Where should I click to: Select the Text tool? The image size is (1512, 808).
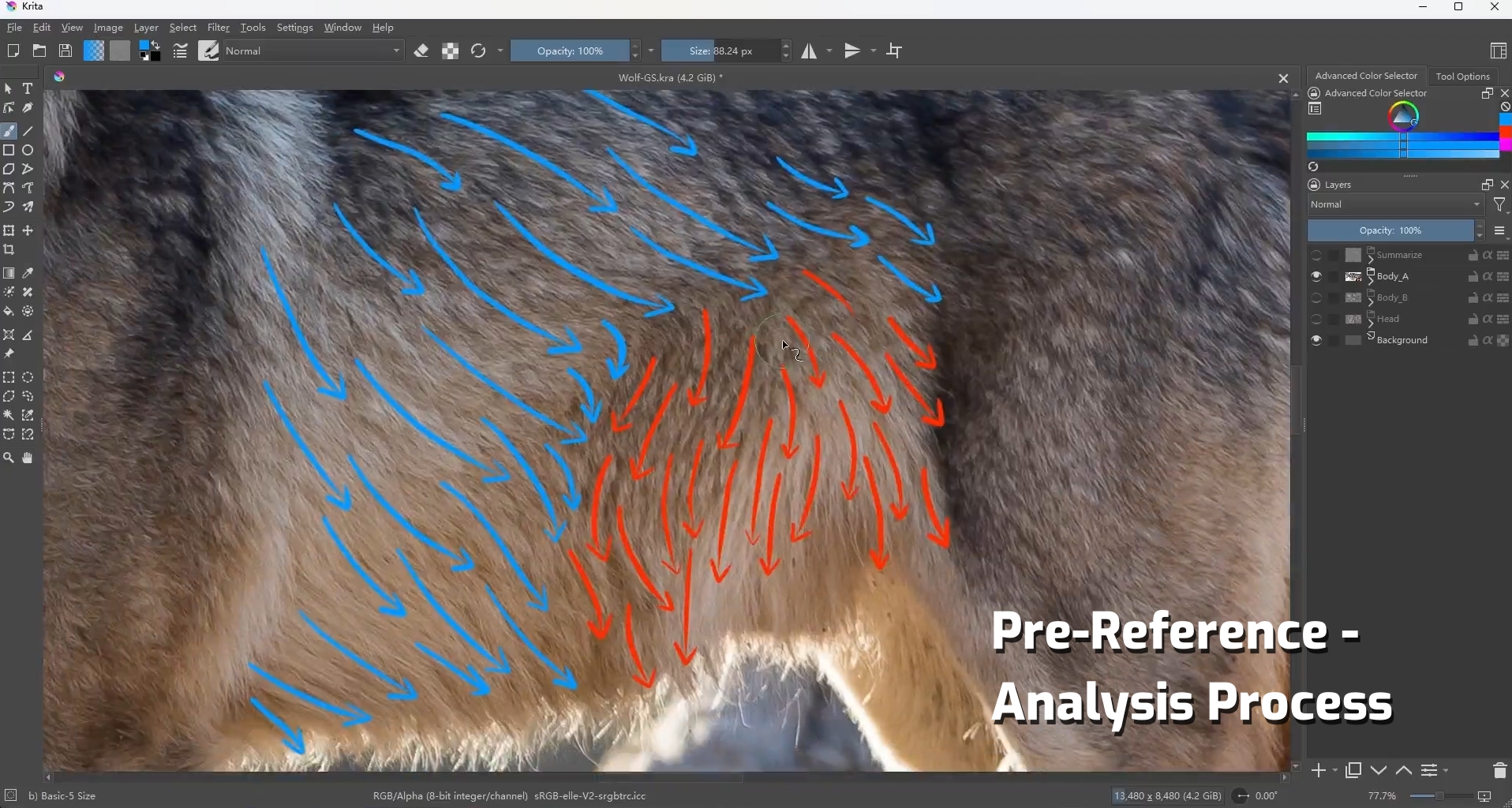(29, 89)
